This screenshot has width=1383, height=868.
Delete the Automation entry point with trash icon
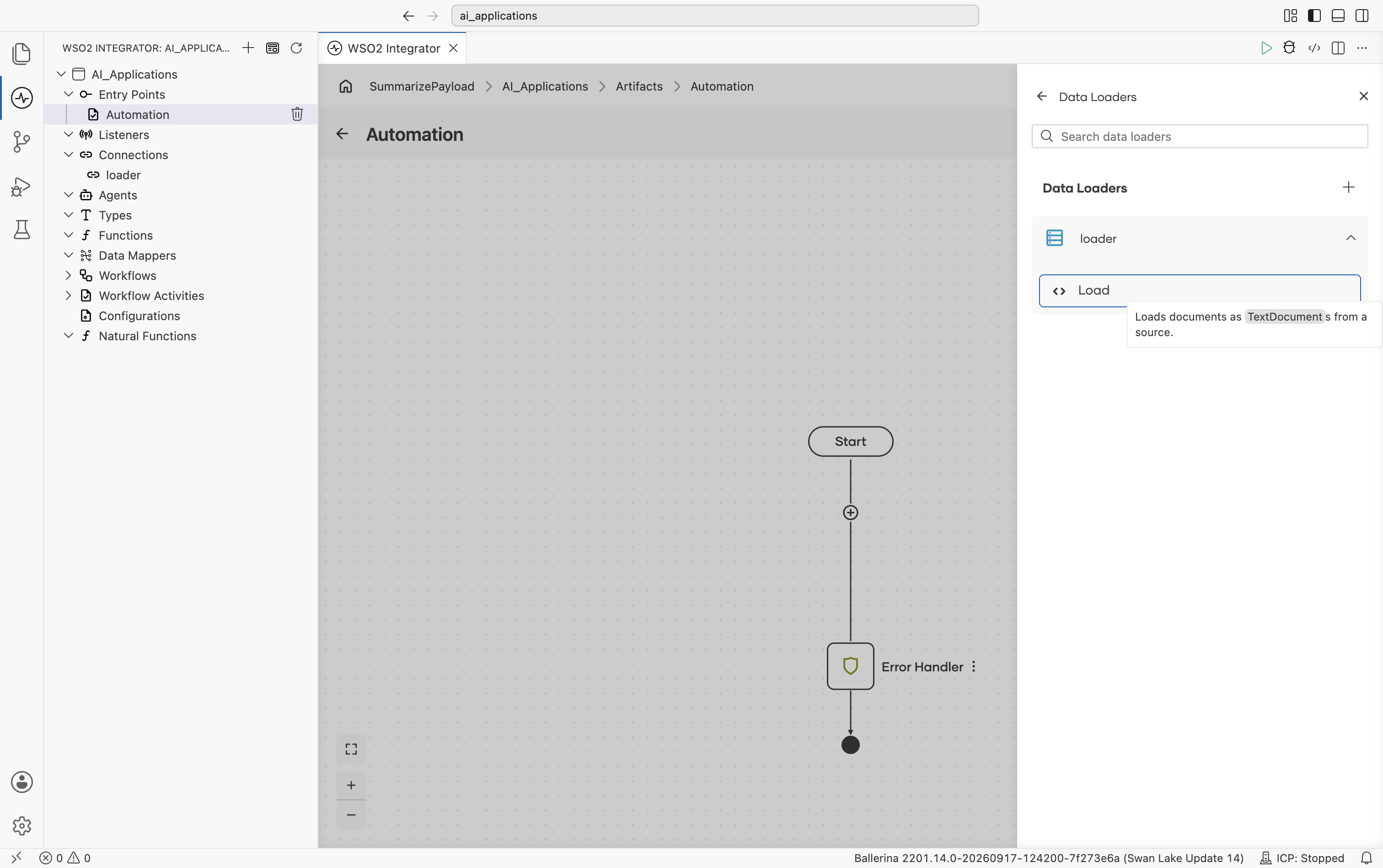[x=297, y=114]
